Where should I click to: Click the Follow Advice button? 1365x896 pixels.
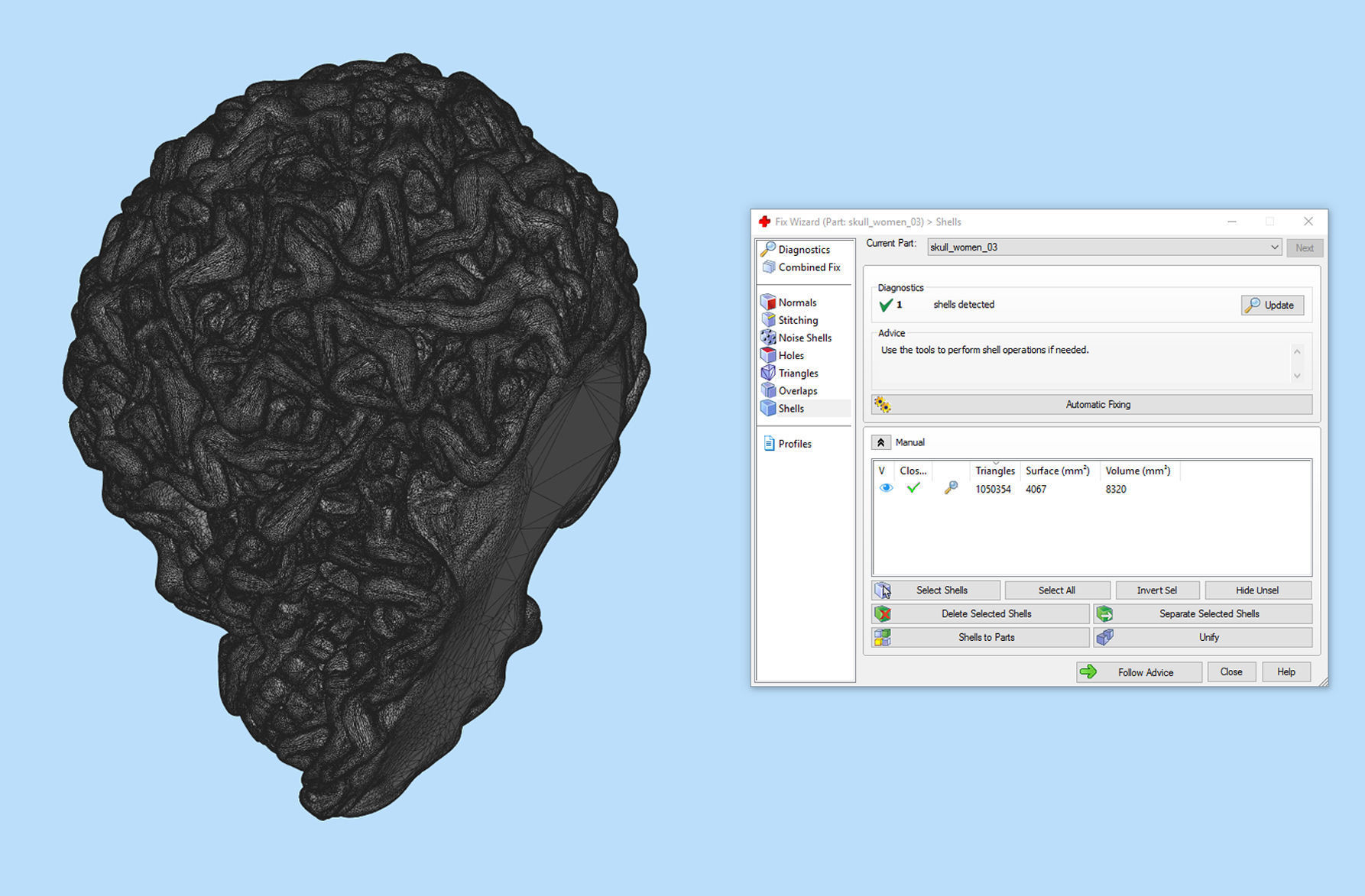point(1139,672)
